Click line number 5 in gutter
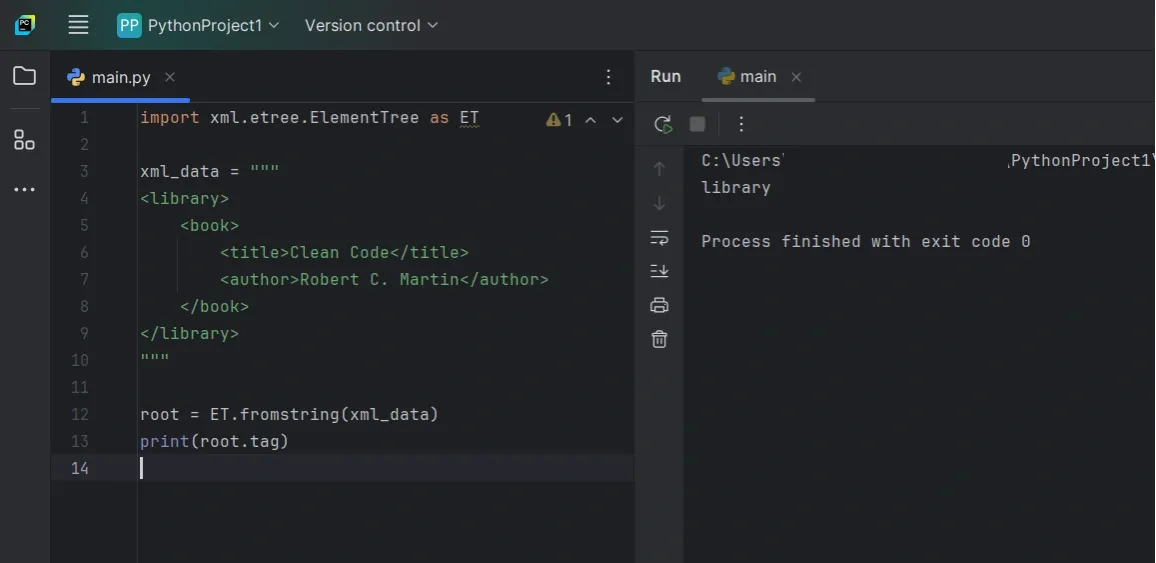This screenshot has height=563, width=1156. (84, 225)
